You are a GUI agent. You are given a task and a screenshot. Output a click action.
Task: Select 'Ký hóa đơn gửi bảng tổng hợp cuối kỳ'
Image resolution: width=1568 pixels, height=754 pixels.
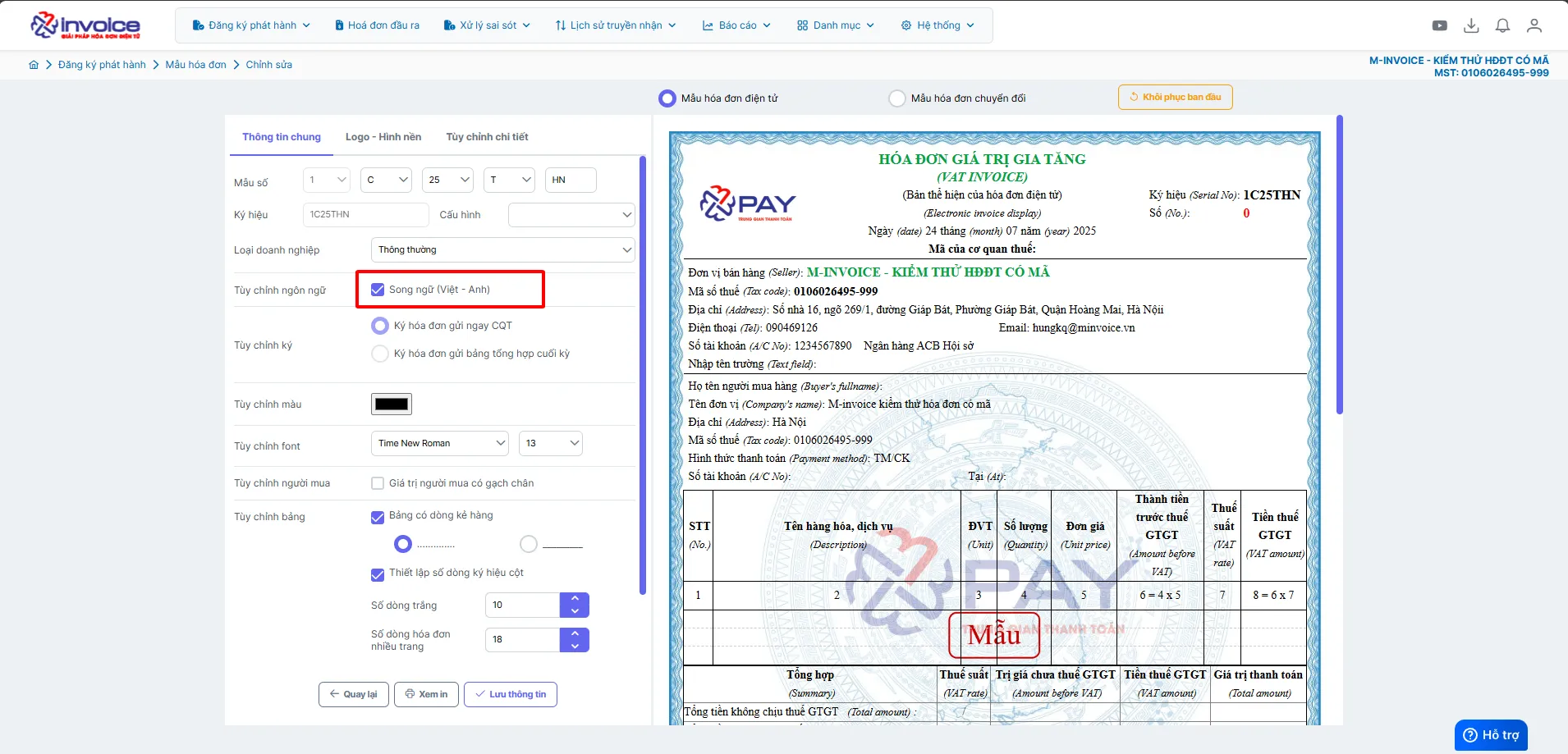(x=380, y=354)
